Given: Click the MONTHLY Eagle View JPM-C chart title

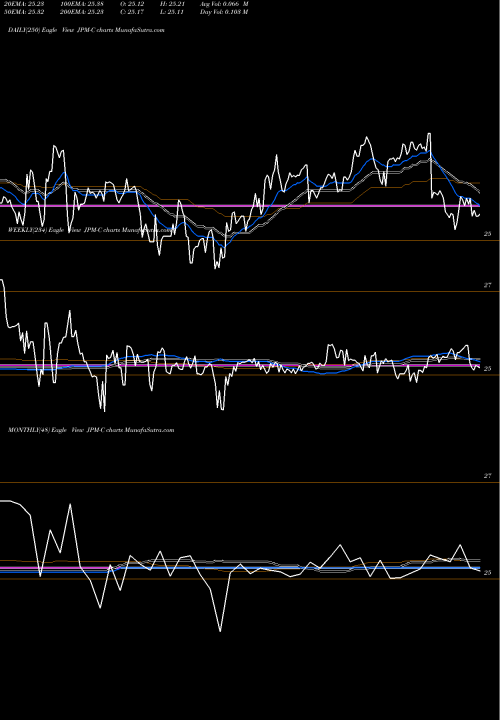Looking at the screenshot, I should [91, 430].
